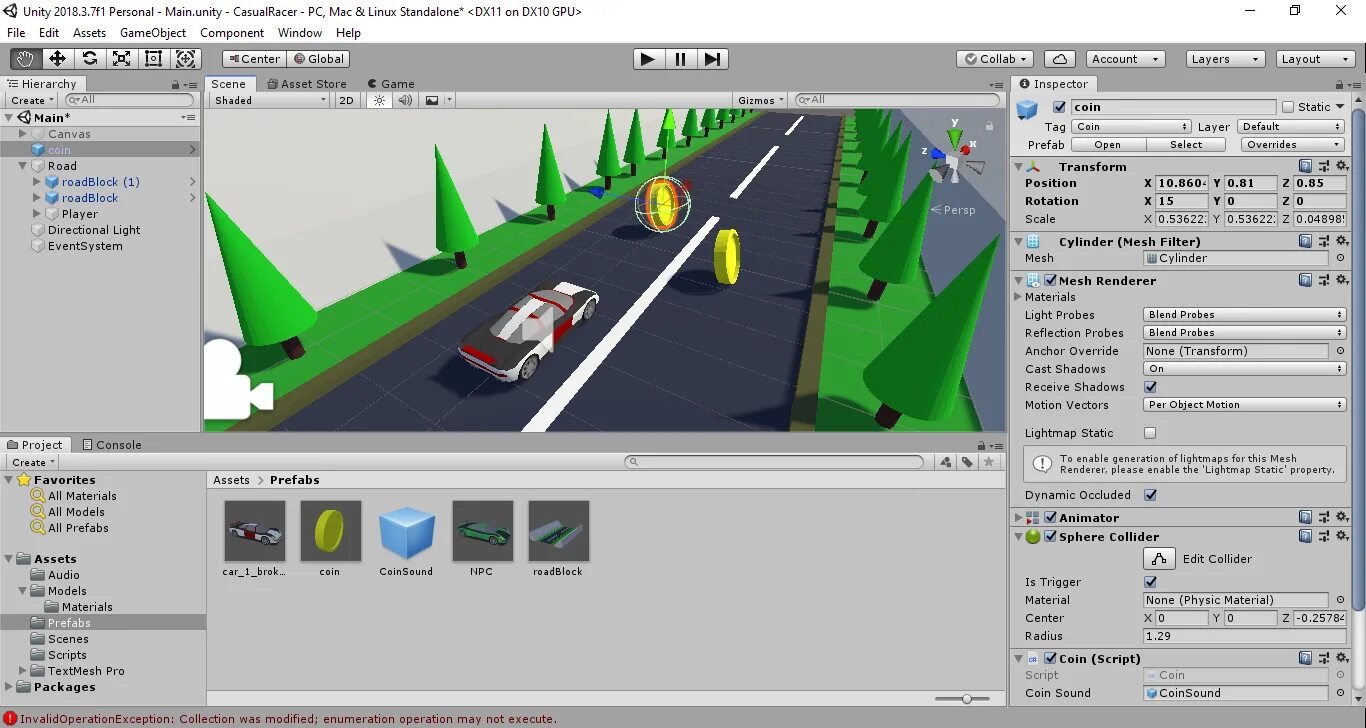Enable Lightmap Static checkbox

tap(1150, 433)
